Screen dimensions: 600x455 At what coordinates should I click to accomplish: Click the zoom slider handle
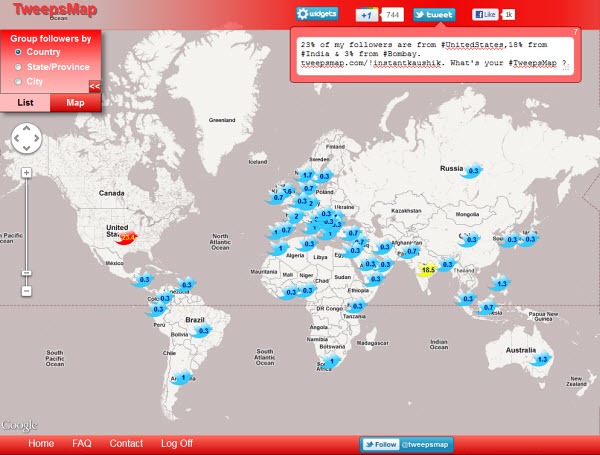(26, 273)
